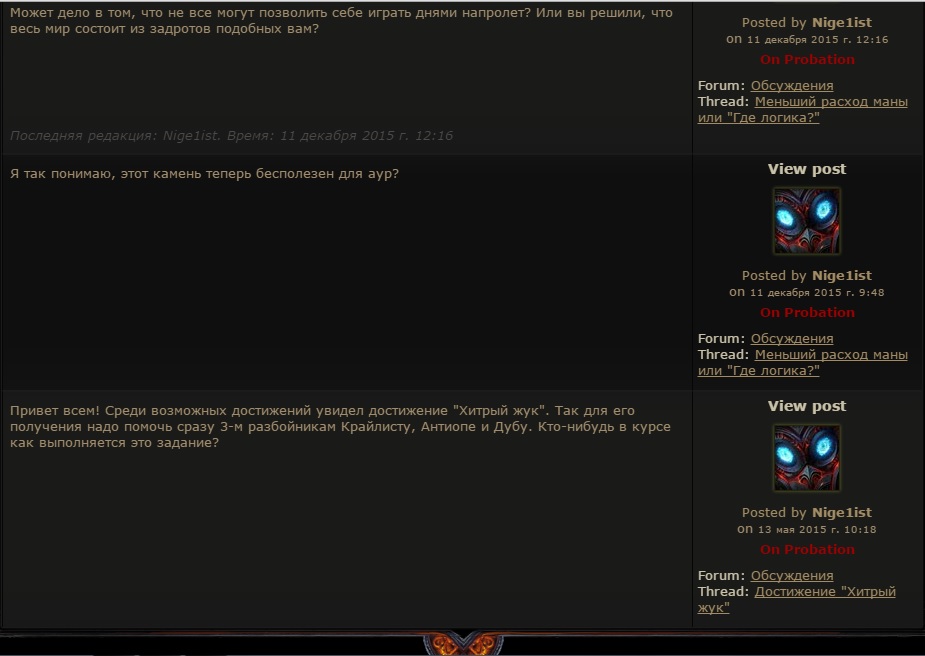Click the 13 мая 2015 г. 10:18 timestamp

click(817, 530)
